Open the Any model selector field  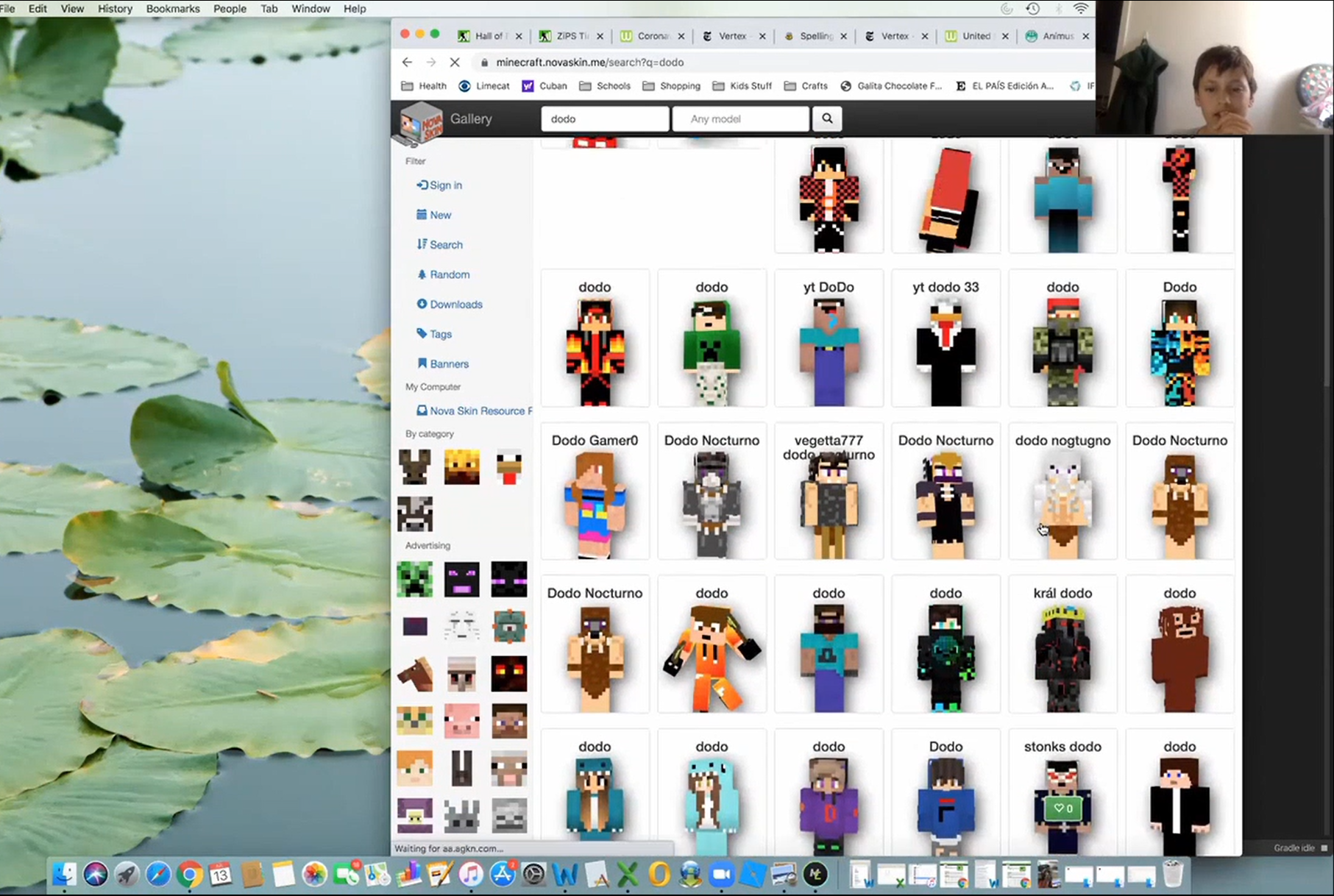pyautogui.click(x=741, y=118)
